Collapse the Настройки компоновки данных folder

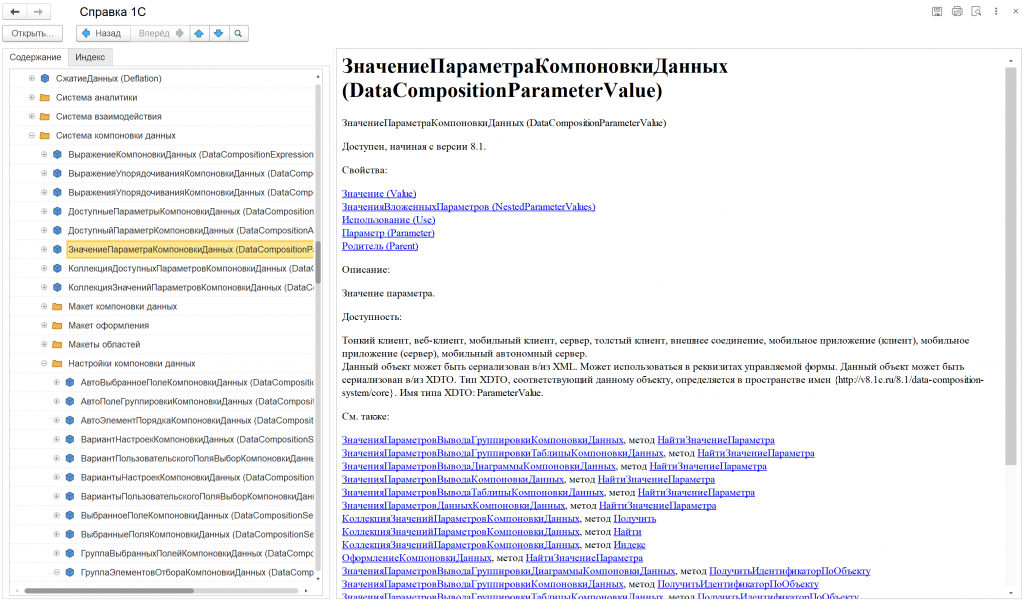point(44,363)
